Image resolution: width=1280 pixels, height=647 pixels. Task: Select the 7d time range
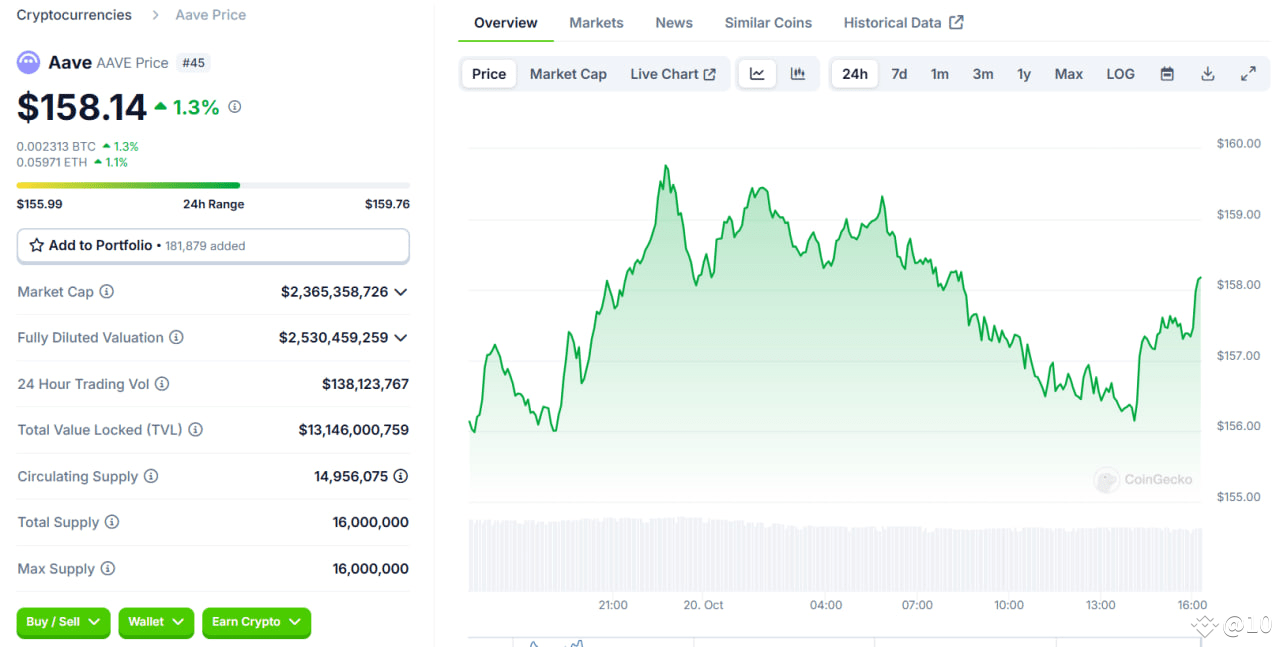898,72
